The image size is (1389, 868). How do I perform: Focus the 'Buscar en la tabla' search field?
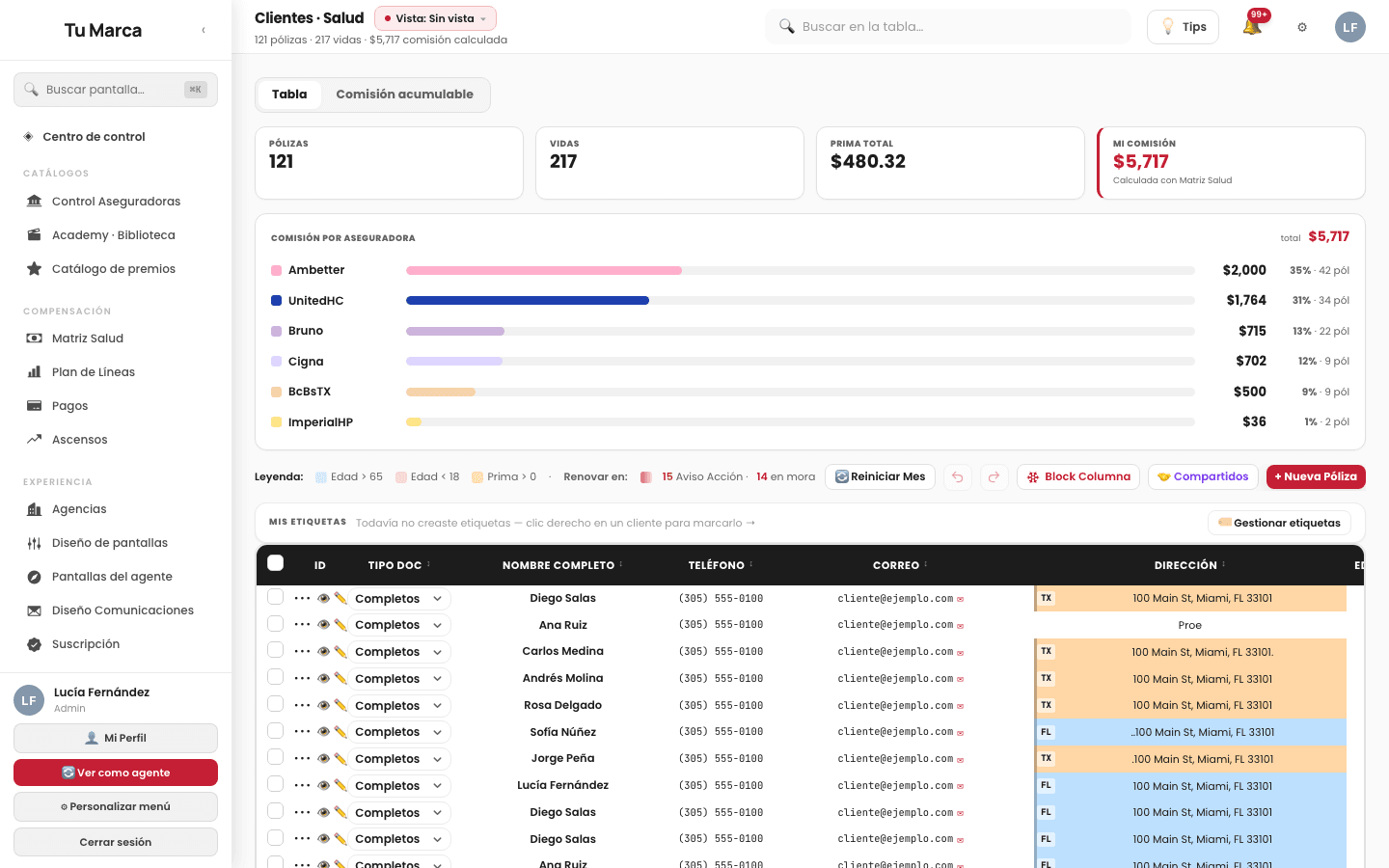[948, 27]
